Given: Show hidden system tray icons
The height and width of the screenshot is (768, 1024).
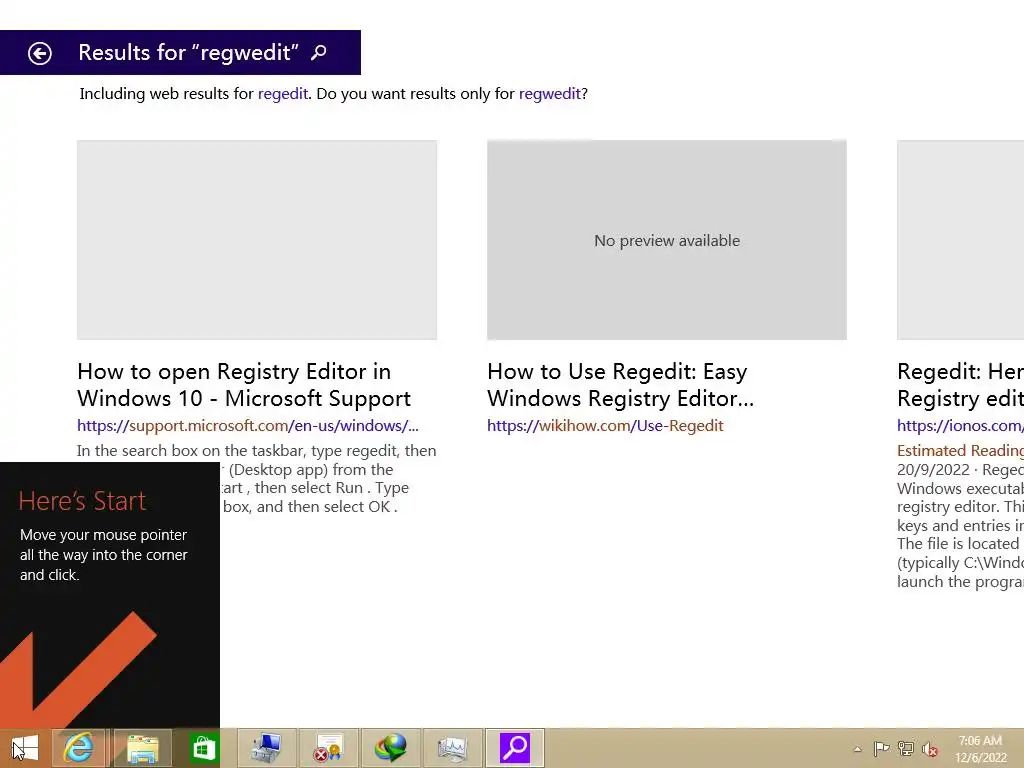Looking at the screenshot, I should click(857, 749).
